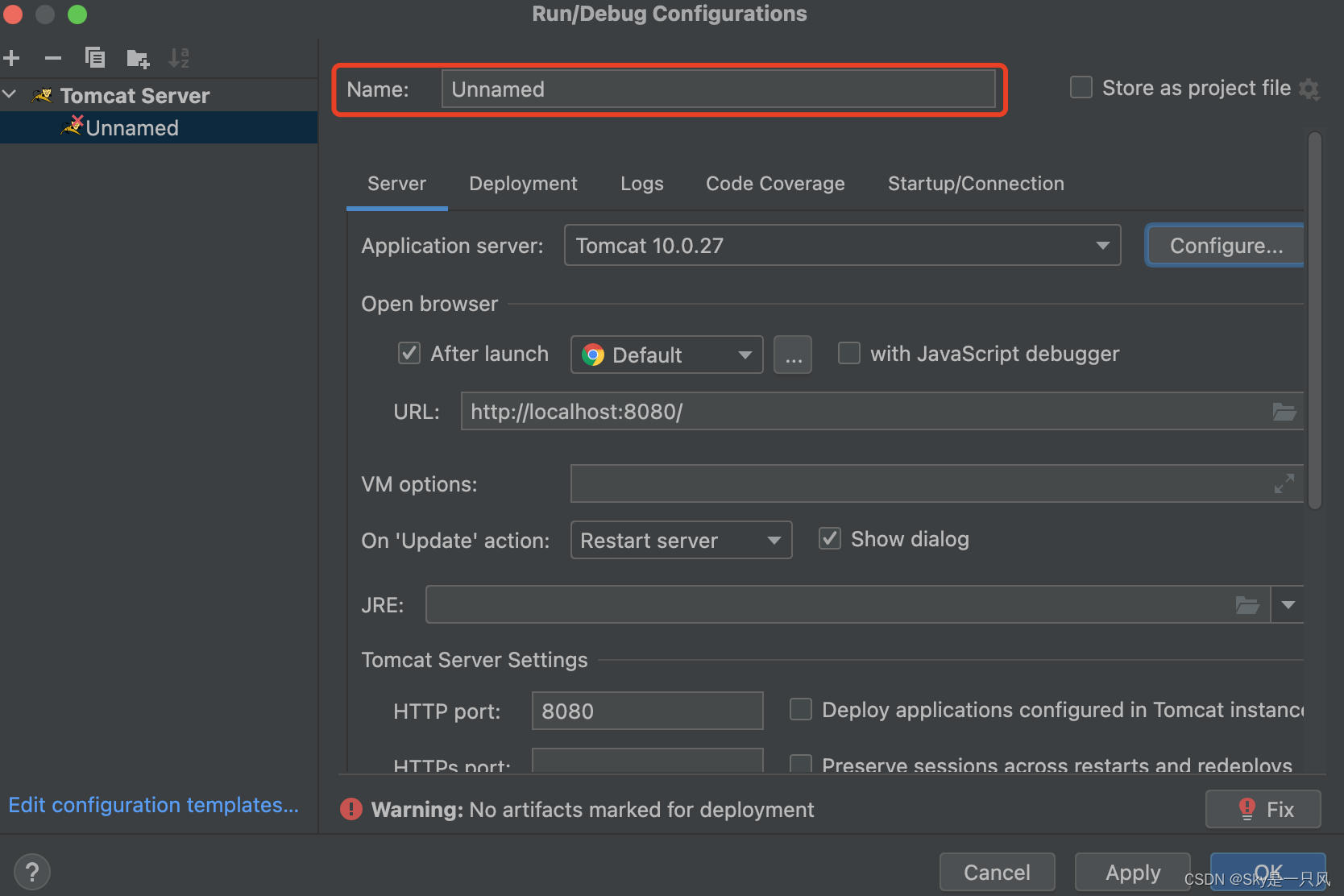The image size is (1344, 896).
Task: Switch to the Deployment tab
Action: (523, 184)
